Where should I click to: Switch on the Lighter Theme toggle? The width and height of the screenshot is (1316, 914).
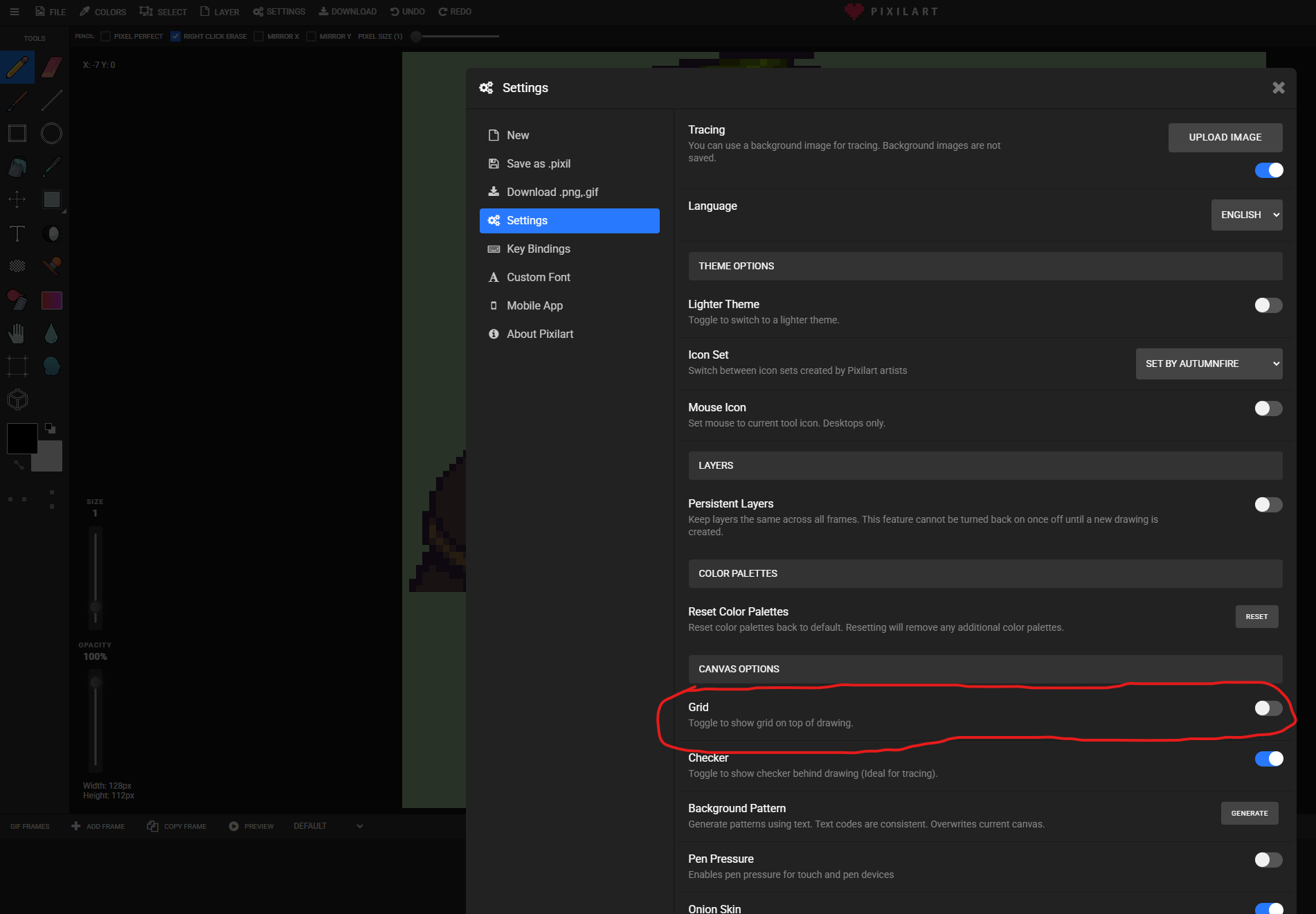point(1268,305)
